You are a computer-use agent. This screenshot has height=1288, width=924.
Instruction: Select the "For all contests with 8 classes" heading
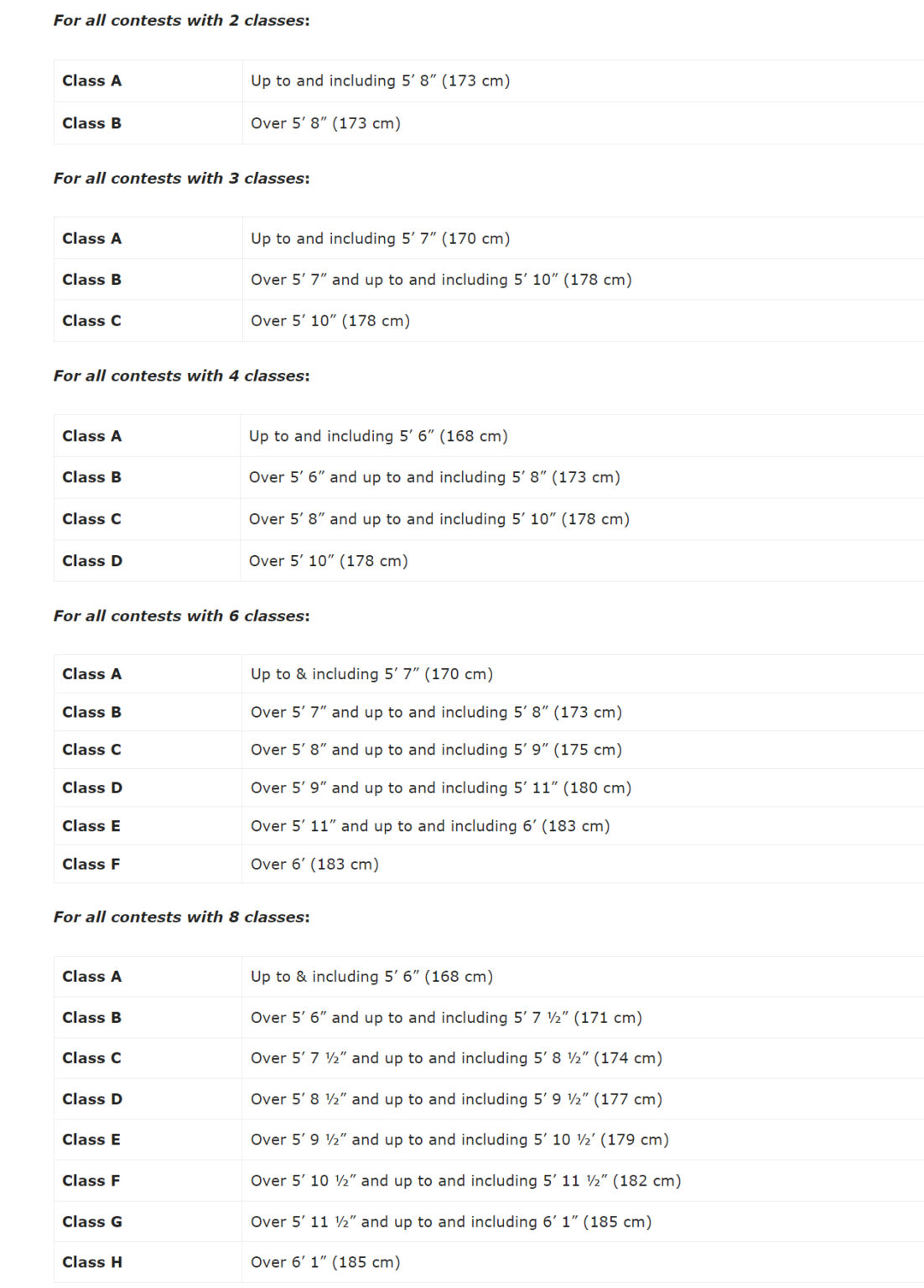181,917
